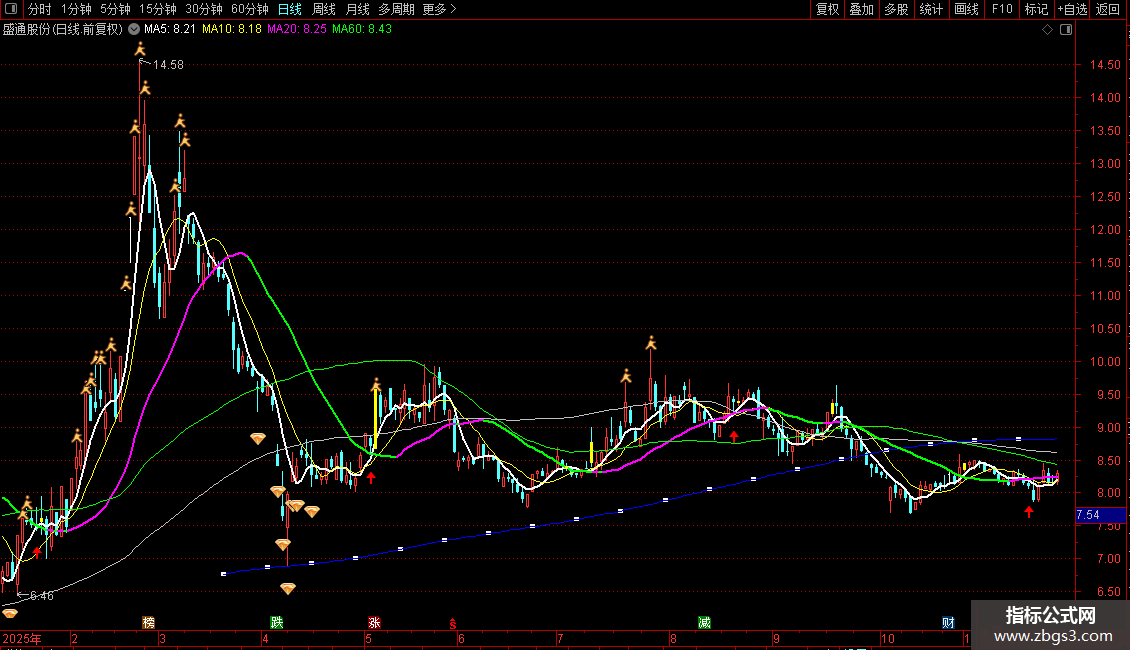Click the green 跌 event marker

pos(276,622)
